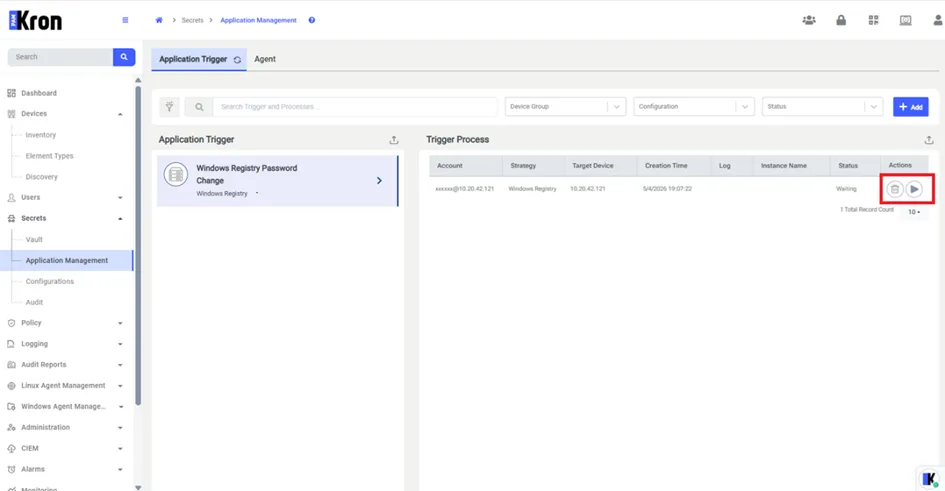Open the Device Group dropdown
Screen dimensions: 945x491
click(565, 107)
